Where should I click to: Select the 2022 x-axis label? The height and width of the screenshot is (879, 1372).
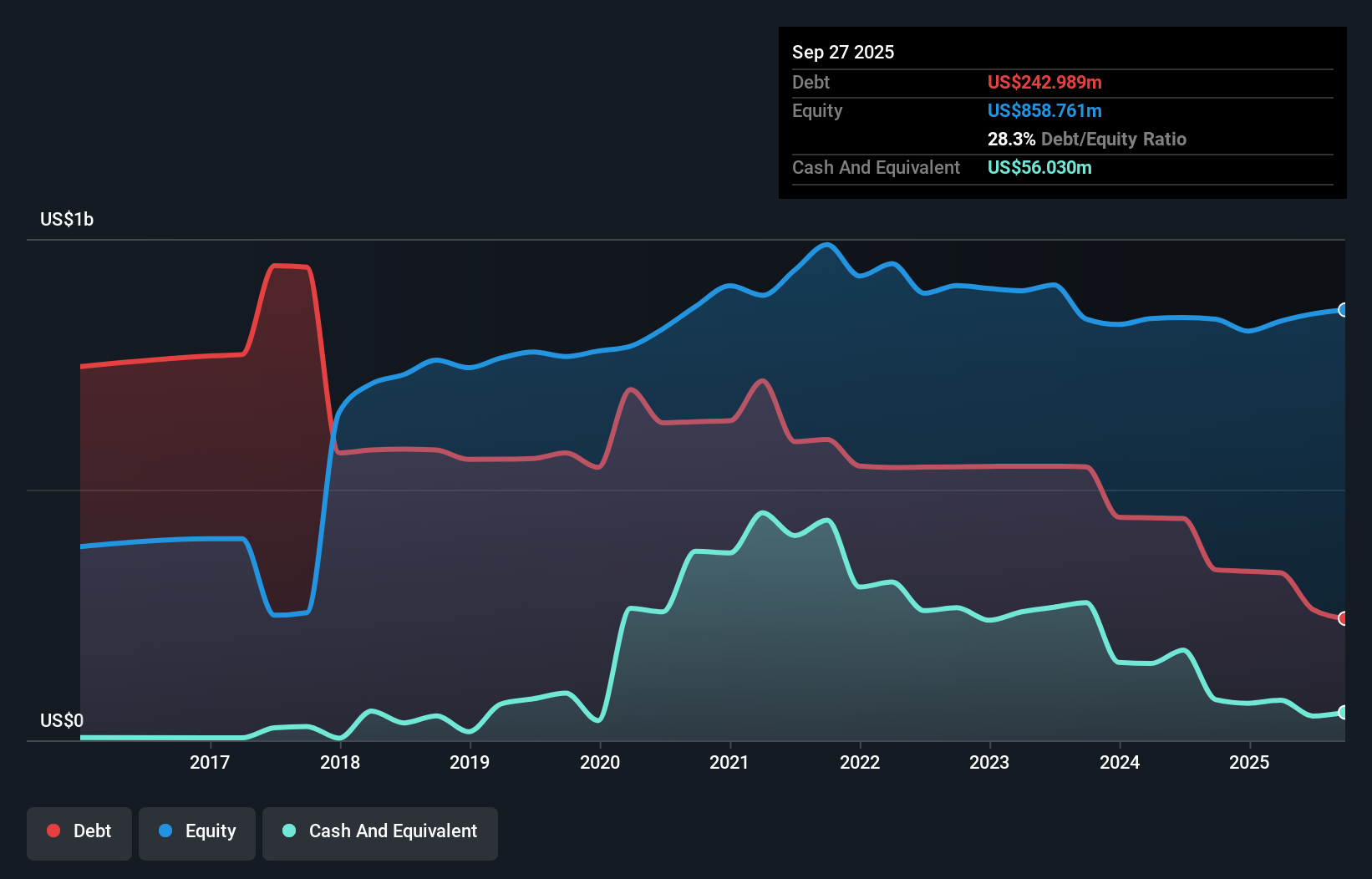(x=860, y=762)
